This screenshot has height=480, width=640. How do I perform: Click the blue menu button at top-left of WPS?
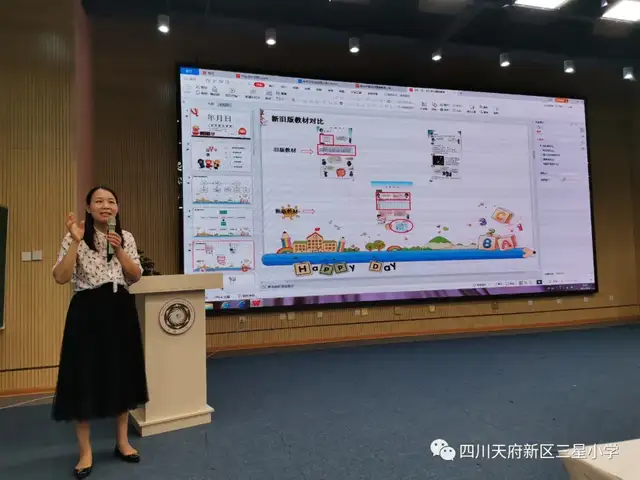189,71
